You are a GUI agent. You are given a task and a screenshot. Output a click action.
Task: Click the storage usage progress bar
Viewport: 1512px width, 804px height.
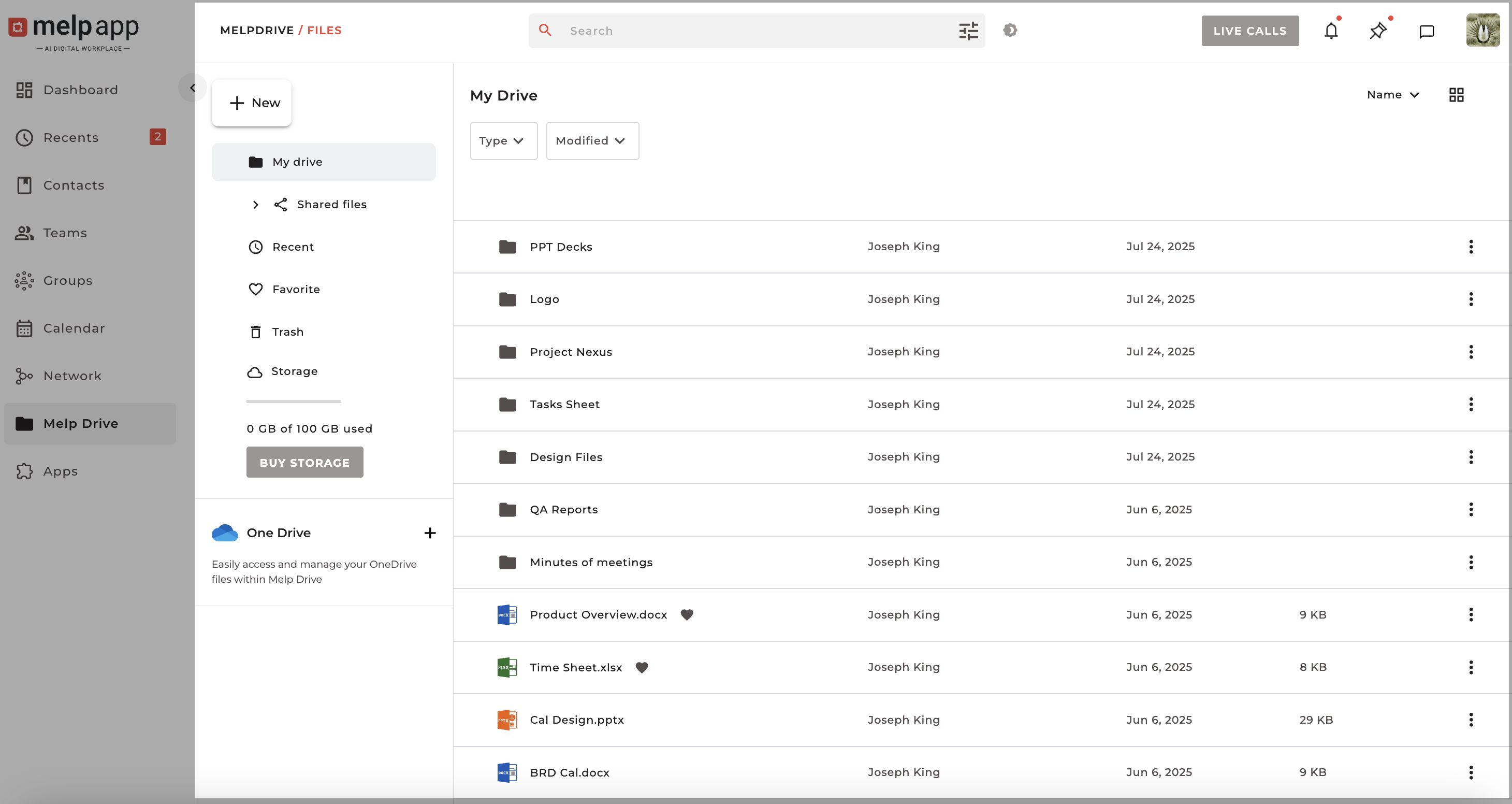pos(294,401)
